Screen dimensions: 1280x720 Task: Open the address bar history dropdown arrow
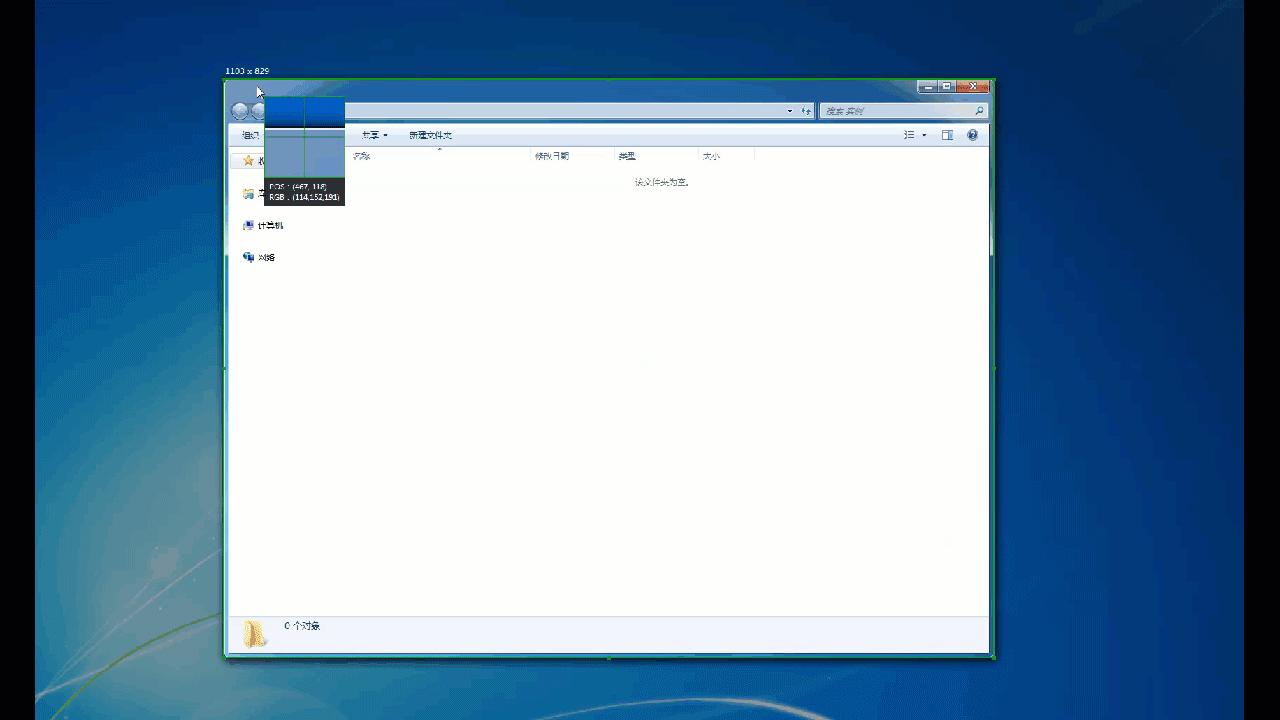(x=790, y=111)
